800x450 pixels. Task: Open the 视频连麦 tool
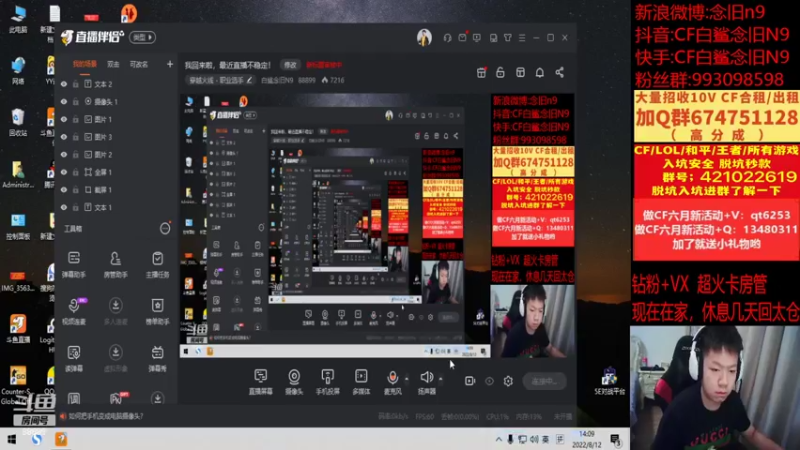(74, 311)
